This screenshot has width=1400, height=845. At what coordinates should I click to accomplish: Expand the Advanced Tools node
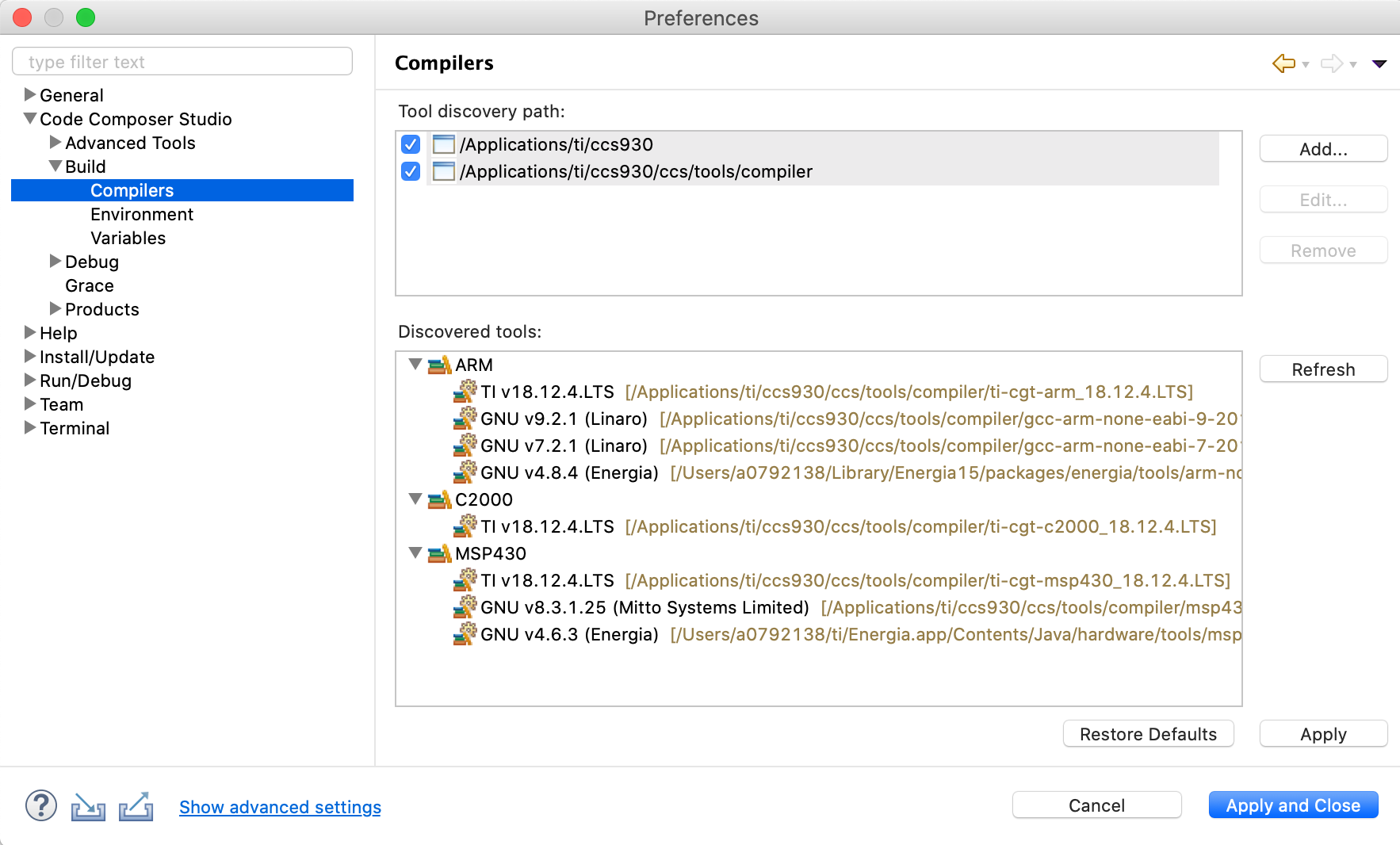point(55,142)
